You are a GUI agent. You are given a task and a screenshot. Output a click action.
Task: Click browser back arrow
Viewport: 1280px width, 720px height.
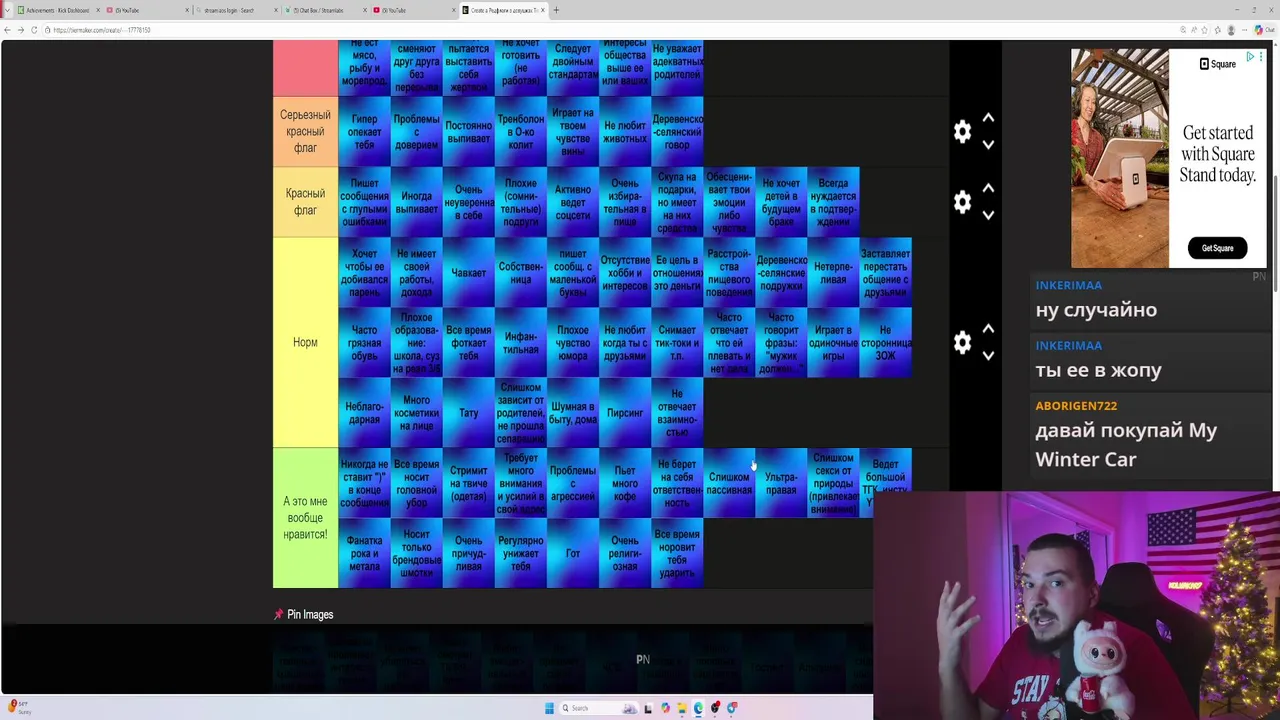[x=8, y=30]
